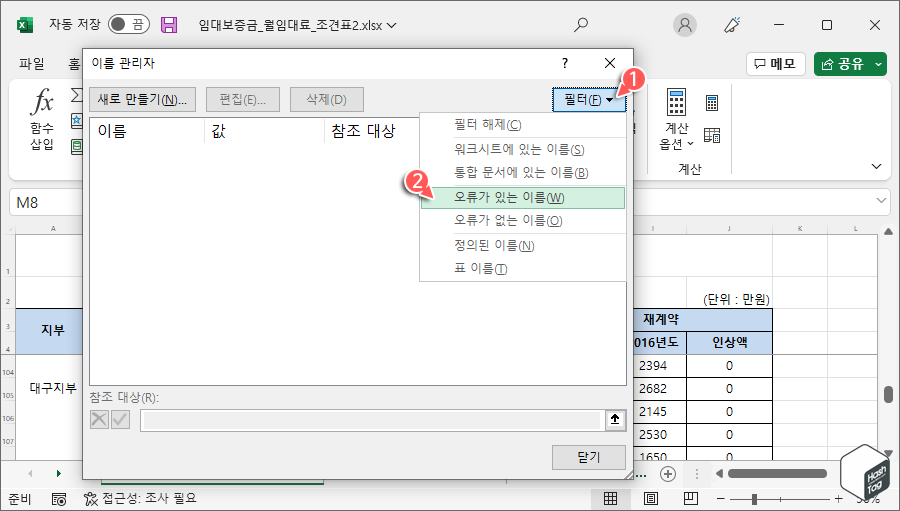Screen dimensions: 900x511
Task: Click the vertical scrollbar thumb
Action: (x=889, y=394)
